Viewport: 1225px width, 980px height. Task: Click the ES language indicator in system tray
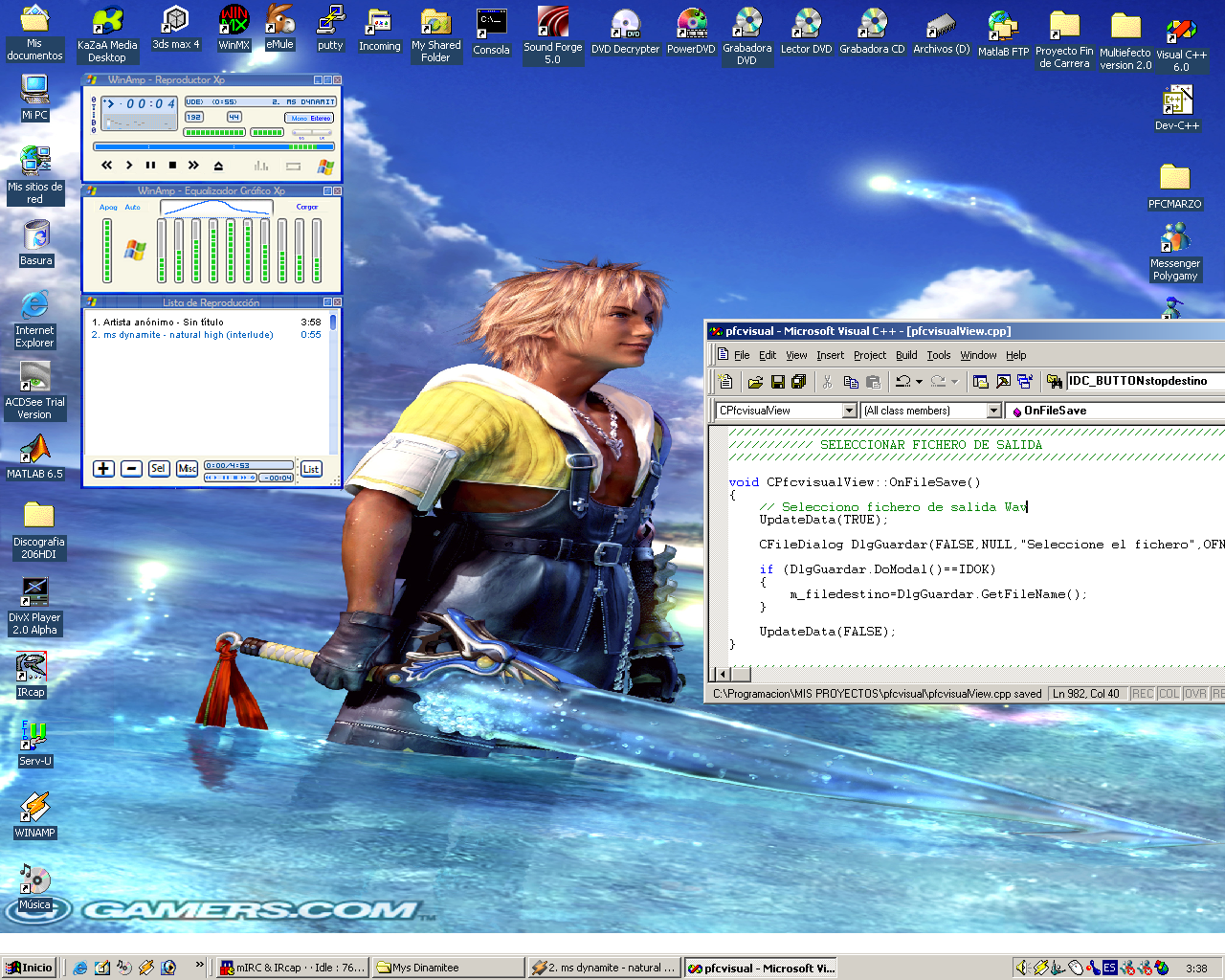(x=1109, y=968)
